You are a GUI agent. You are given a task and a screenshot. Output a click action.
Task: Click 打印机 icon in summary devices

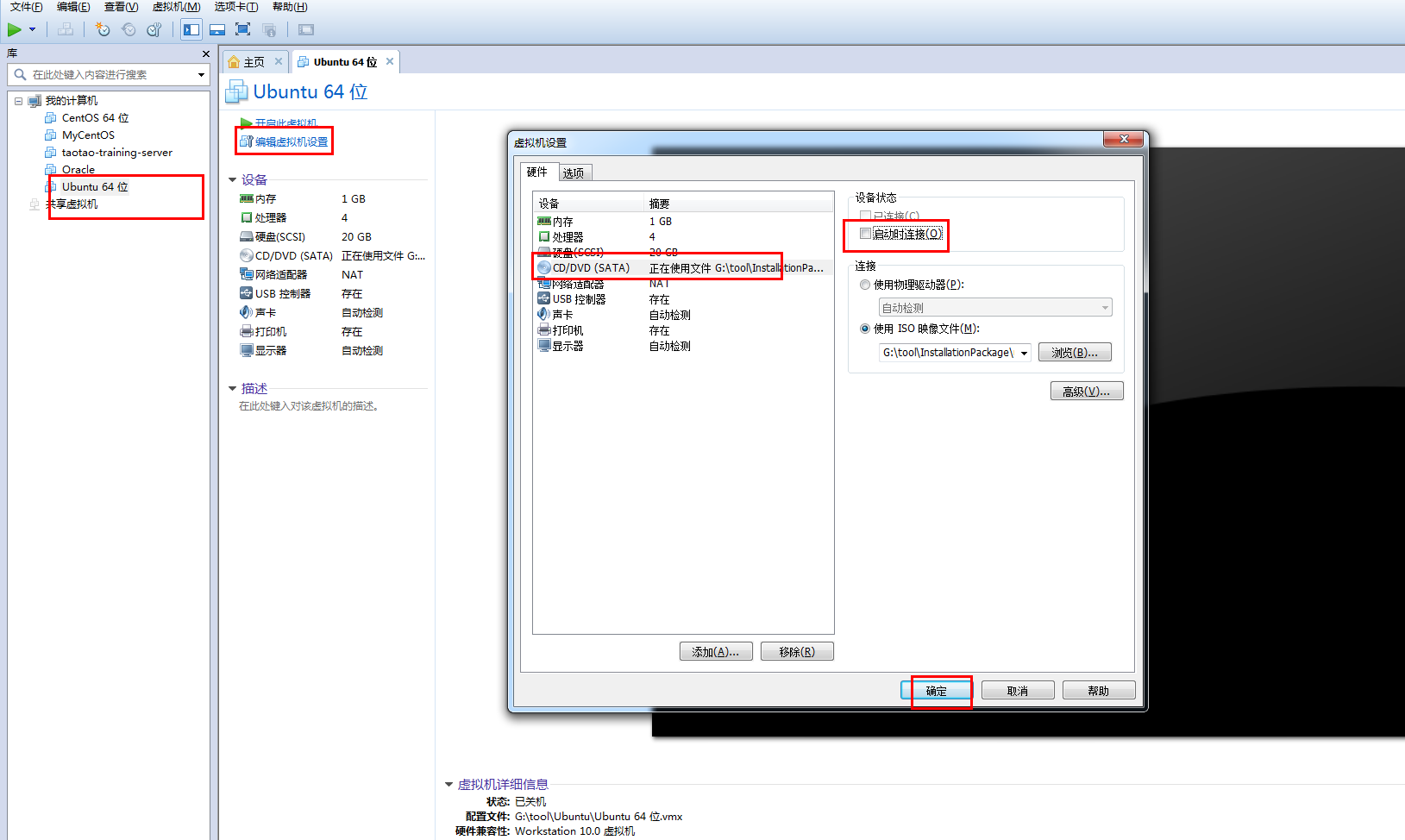click(x=247, y=332)
